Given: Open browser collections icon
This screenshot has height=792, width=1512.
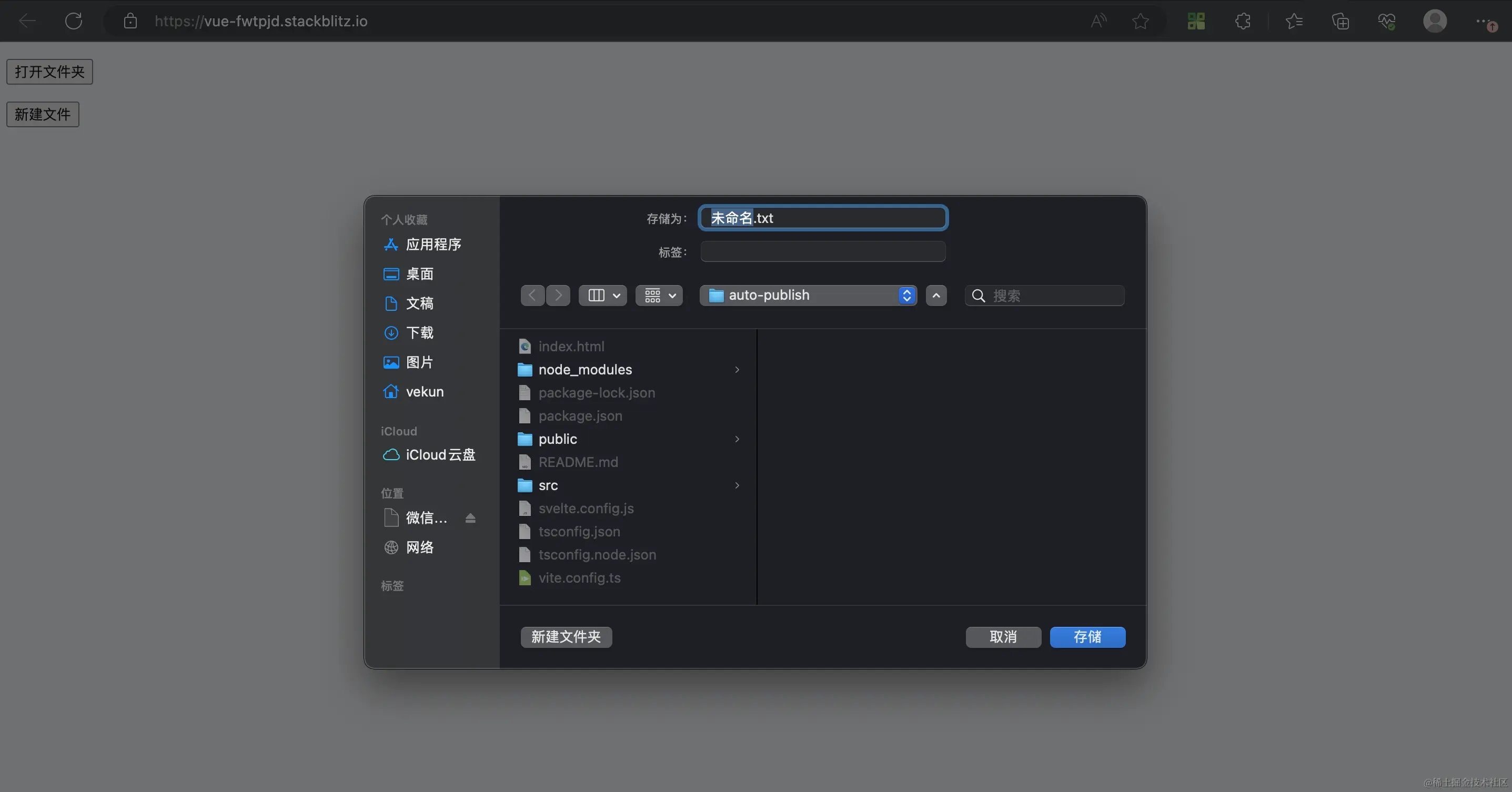Looking at the screenshot, I should [x=1340, y=21].
